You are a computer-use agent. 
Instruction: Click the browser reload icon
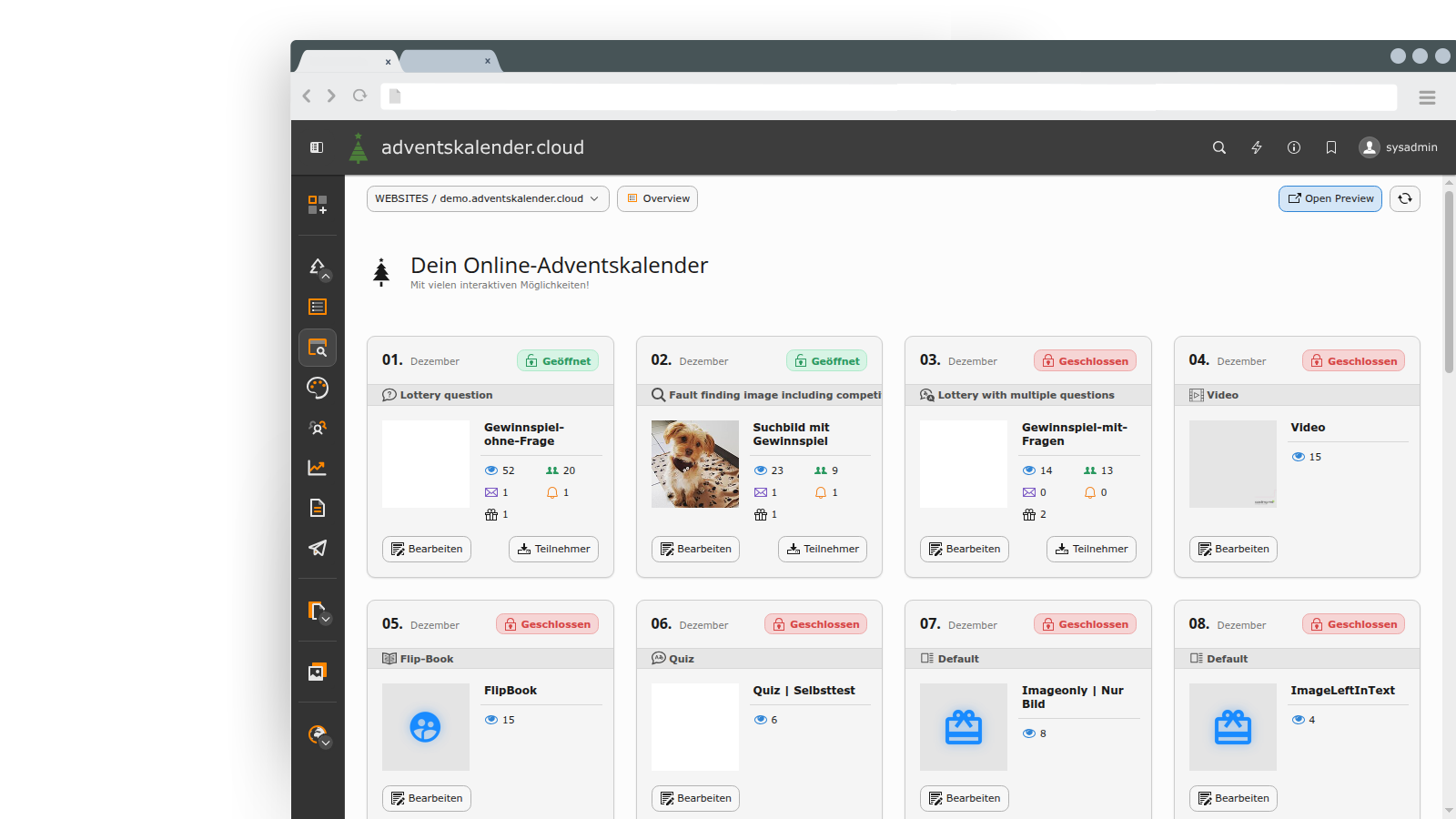(x=360, y=96)
